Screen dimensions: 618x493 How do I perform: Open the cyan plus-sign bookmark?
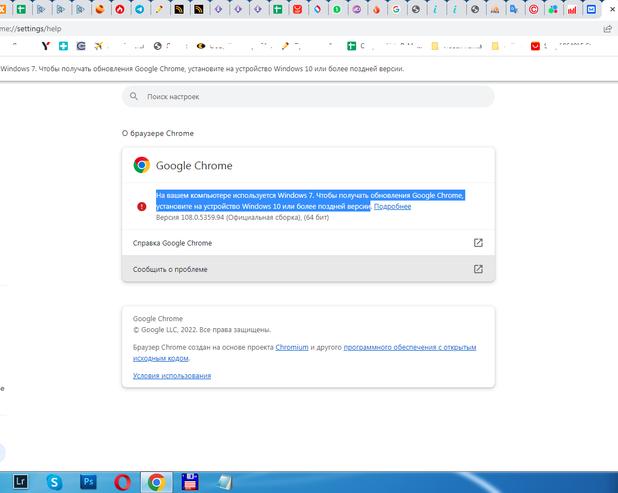click(x=63, y=46)
